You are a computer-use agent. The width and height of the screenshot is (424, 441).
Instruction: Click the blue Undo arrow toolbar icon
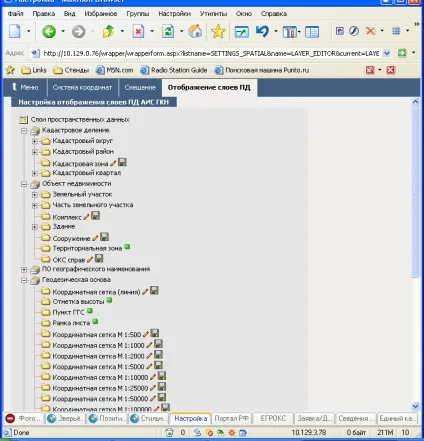click(262, 32)
